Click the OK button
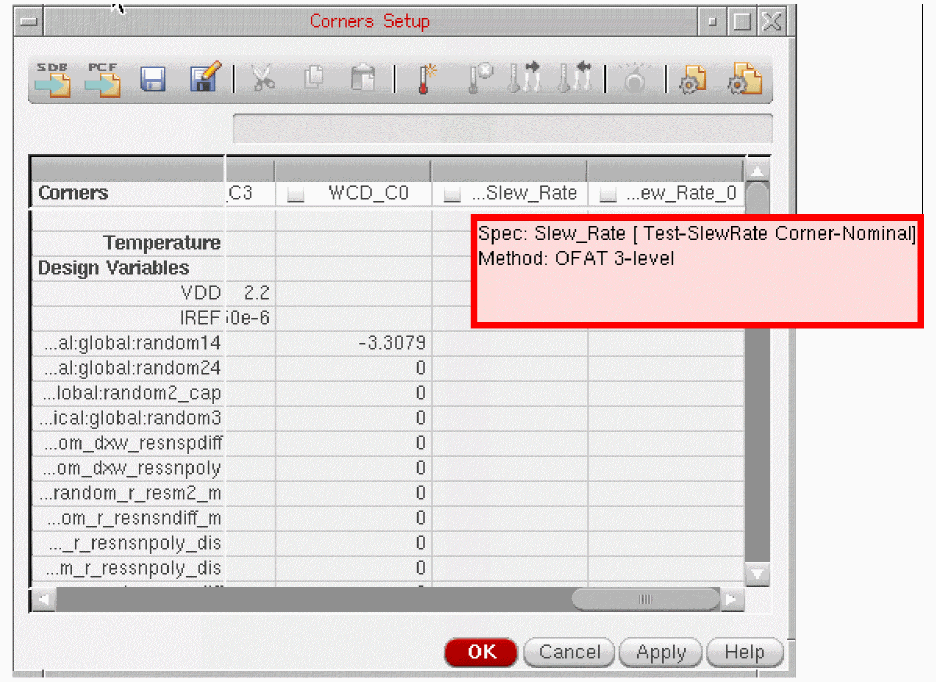 click(x=481, y=652)
